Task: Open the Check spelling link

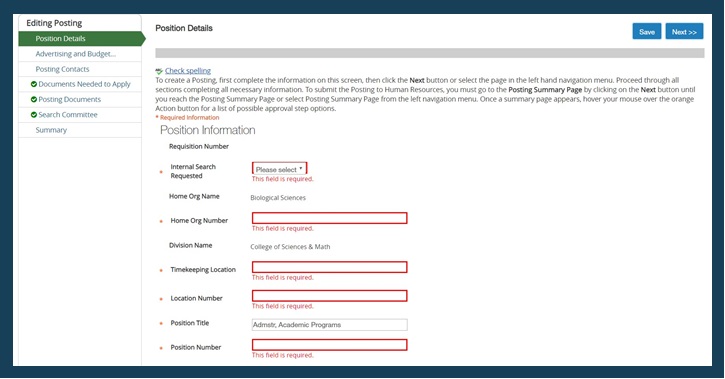Action: pyautogui.click(x=188, y=71)
